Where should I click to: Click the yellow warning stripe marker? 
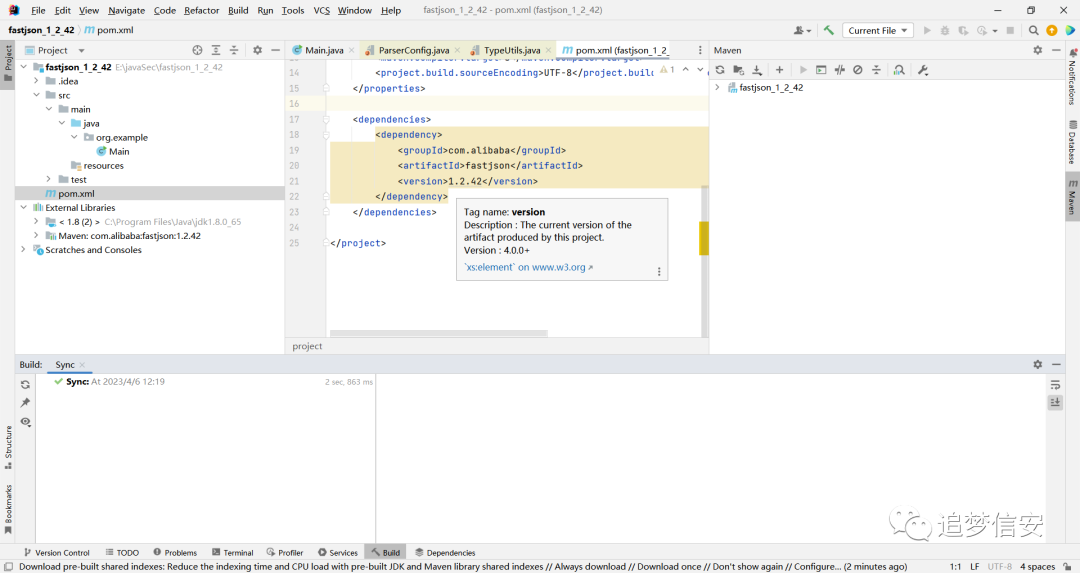pyautogui.click(x=703, y=238)
